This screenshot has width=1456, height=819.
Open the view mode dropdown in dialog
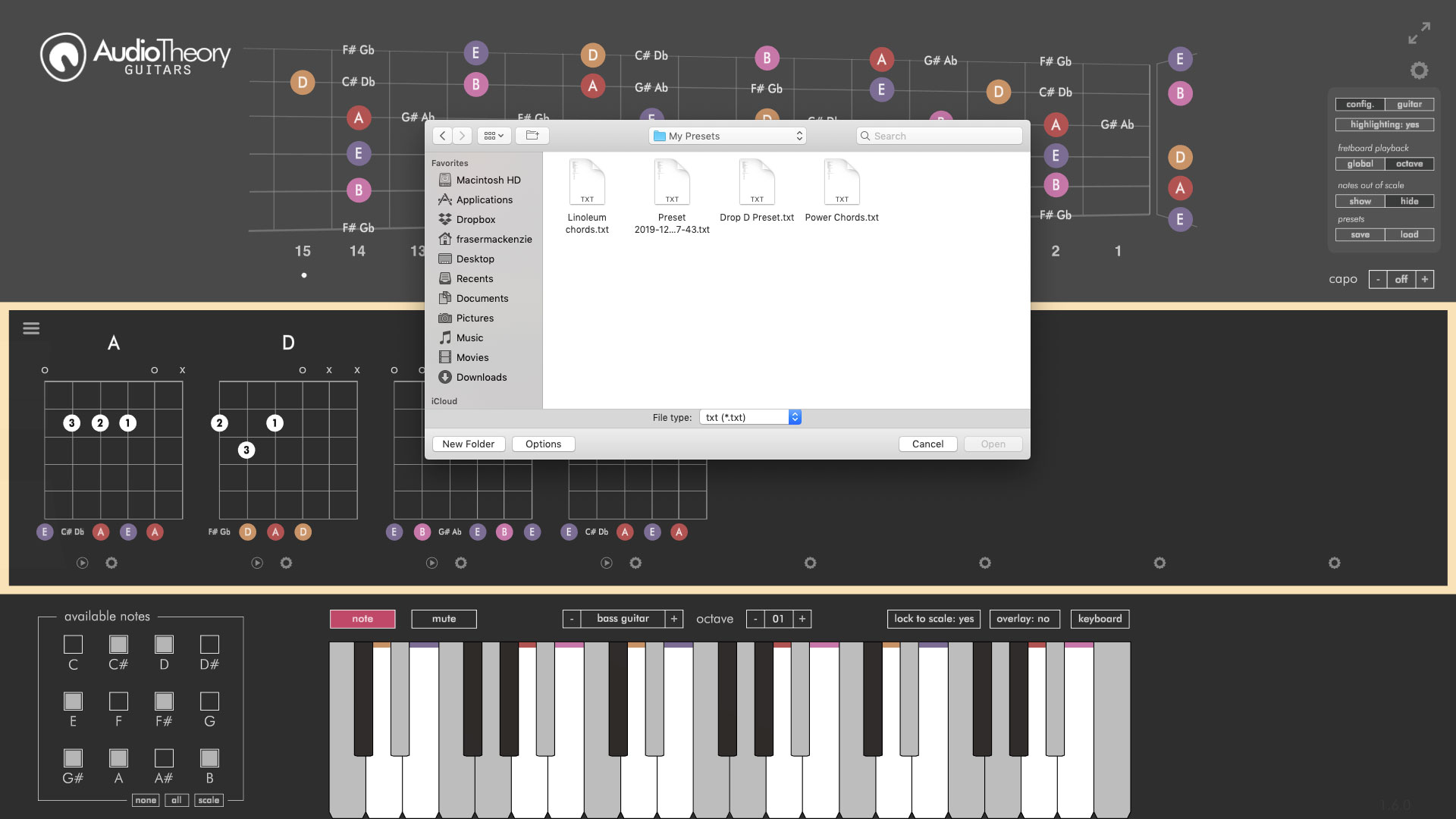pos(494,136)
